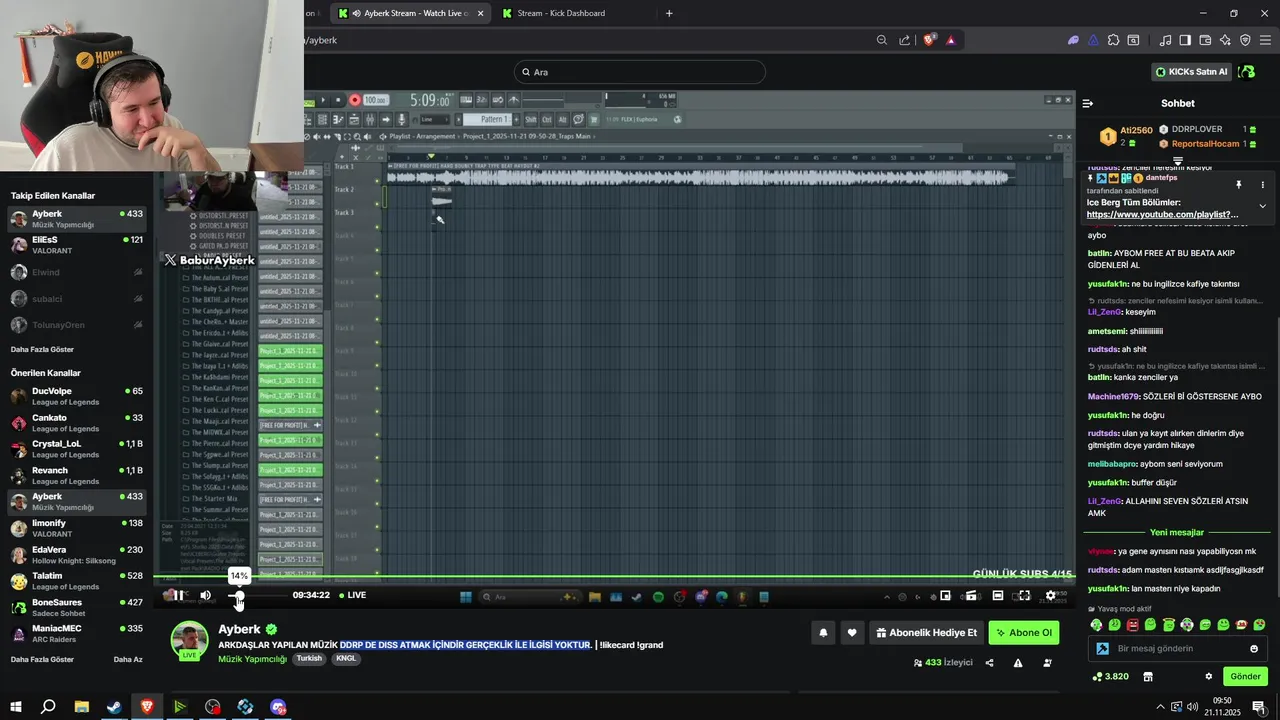Click the Kick search field Ara
The image size is (1280, 720).
click(640, 72)
